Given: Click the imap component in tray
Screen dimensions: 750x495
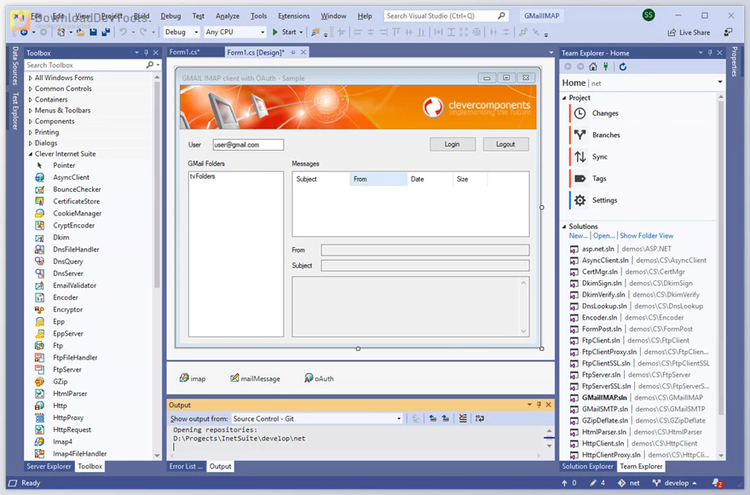Looking at the screenshot, I should coord(192,378).
